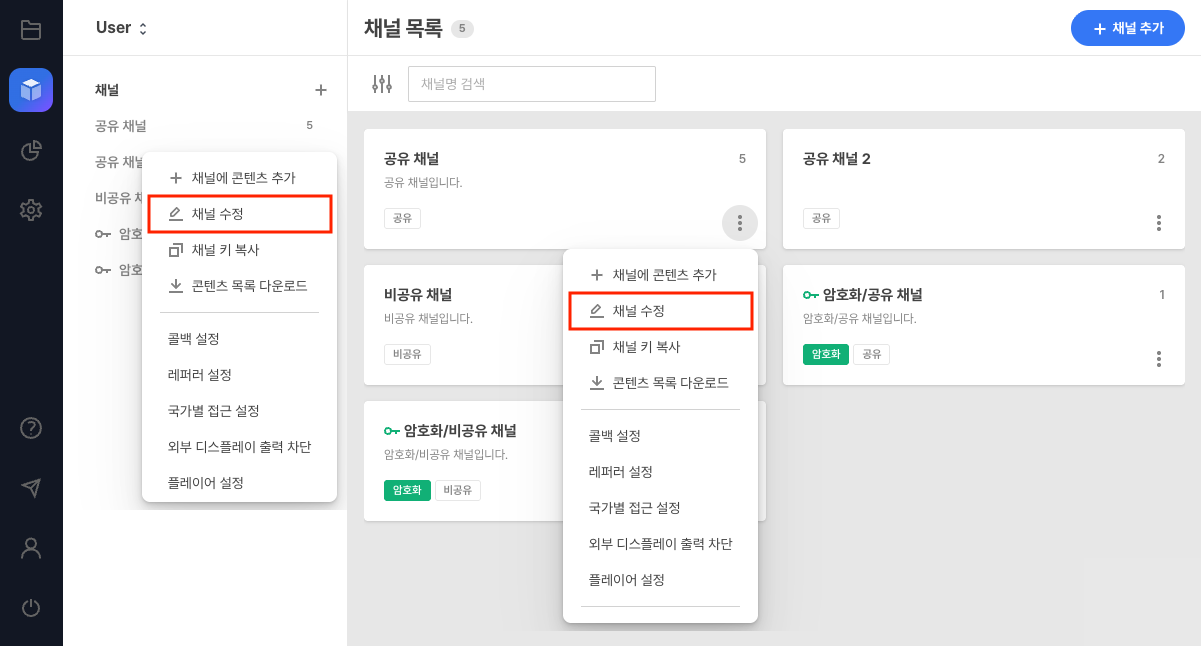Image resolution: width=1201 pixels, height=646 pixels.
Task: Open the folder icon at sidebar top
Action: pyautogui.click(x=31, y=29)
